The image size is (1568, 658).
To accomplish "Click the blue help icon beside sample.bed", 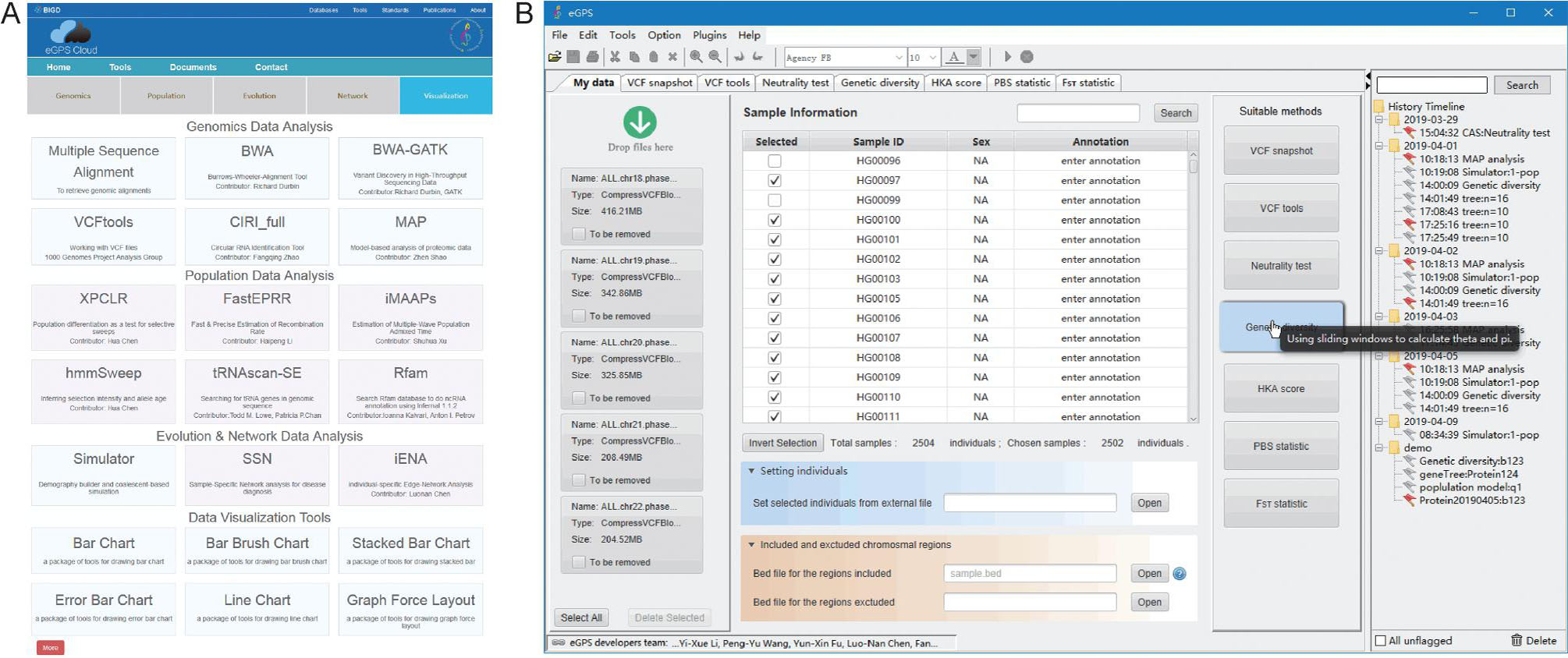I will (x=1180, y=574).
